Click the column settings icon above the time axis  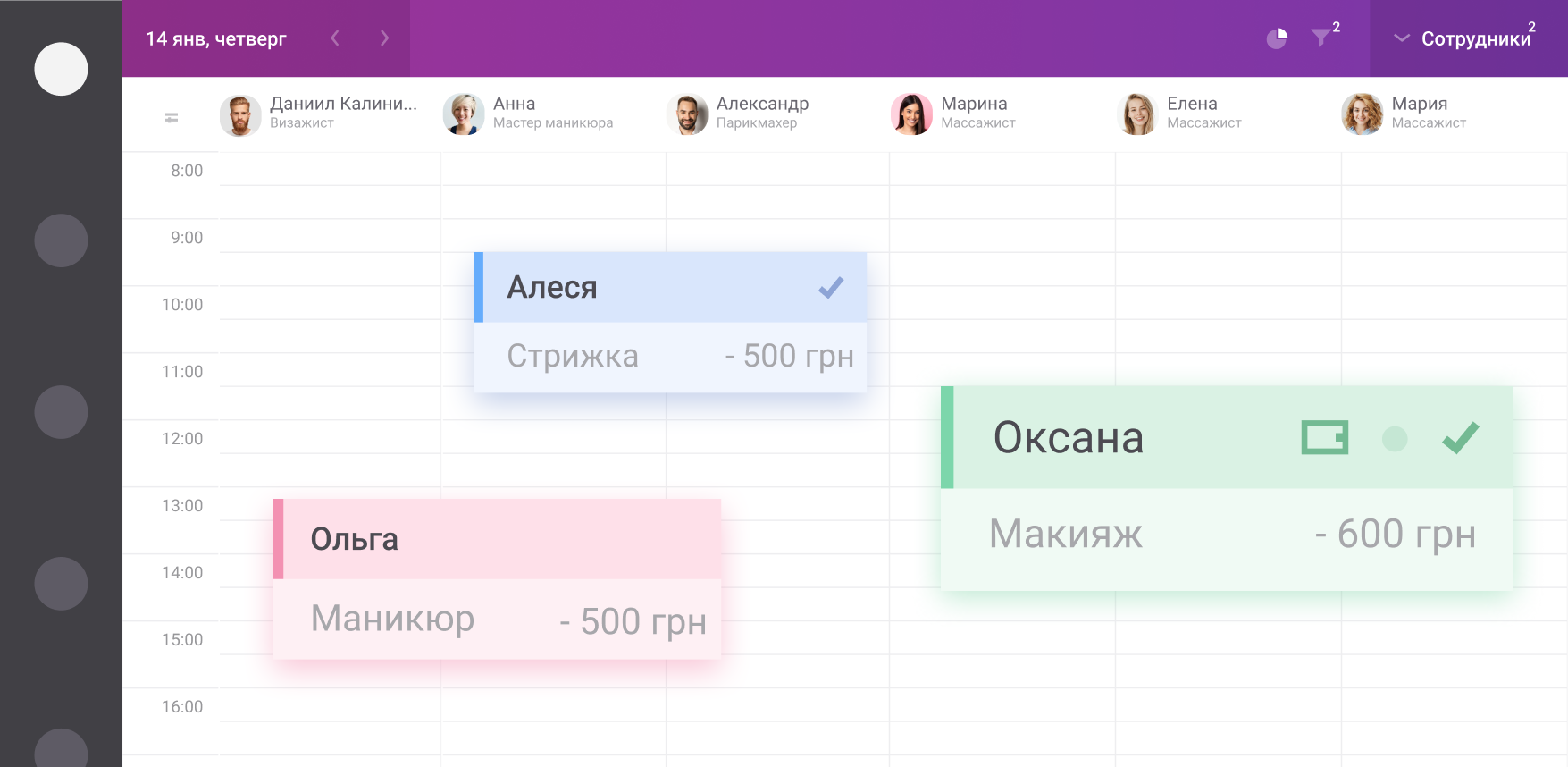(x=172, y=117)
